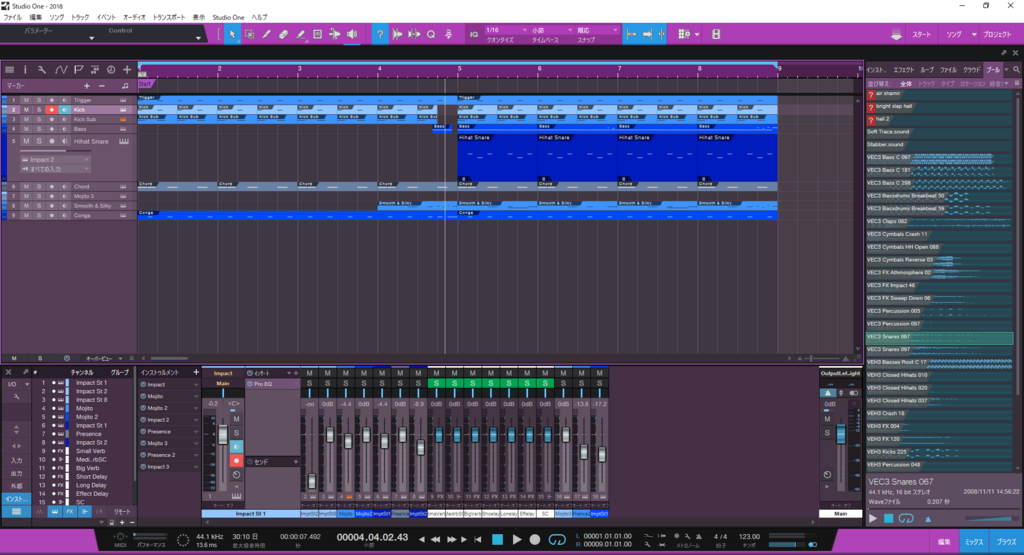Open the track list icon above tracks
1024x555 pixels.
pyautogui.click(x=9, y=69)
